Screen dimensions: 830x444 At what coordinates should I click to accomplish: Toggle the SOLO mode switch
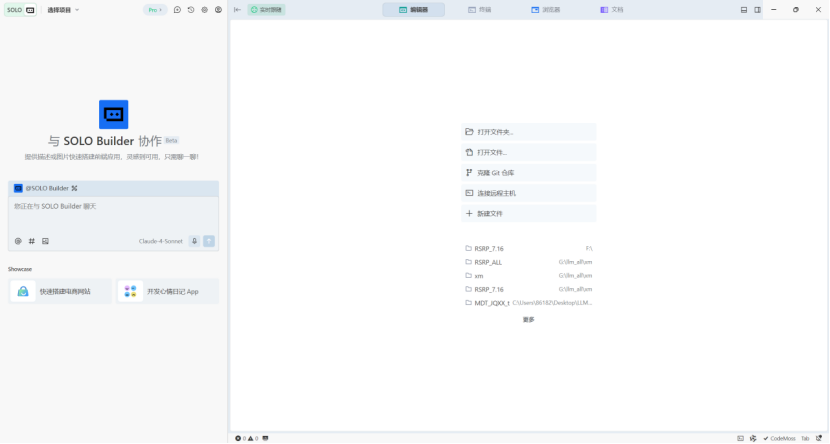pyautogui.click(x=21, y=10)
